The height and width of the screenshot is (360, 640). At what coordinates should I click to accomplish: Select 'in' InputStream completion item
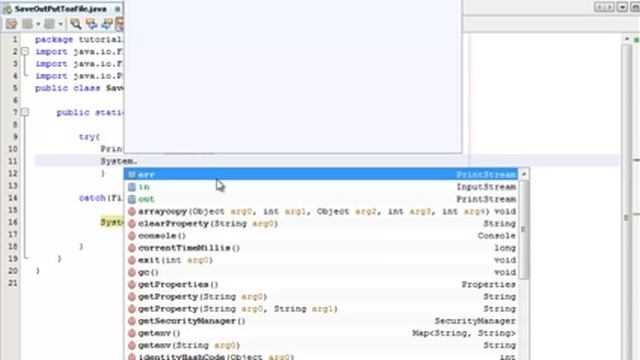point(321,187)
